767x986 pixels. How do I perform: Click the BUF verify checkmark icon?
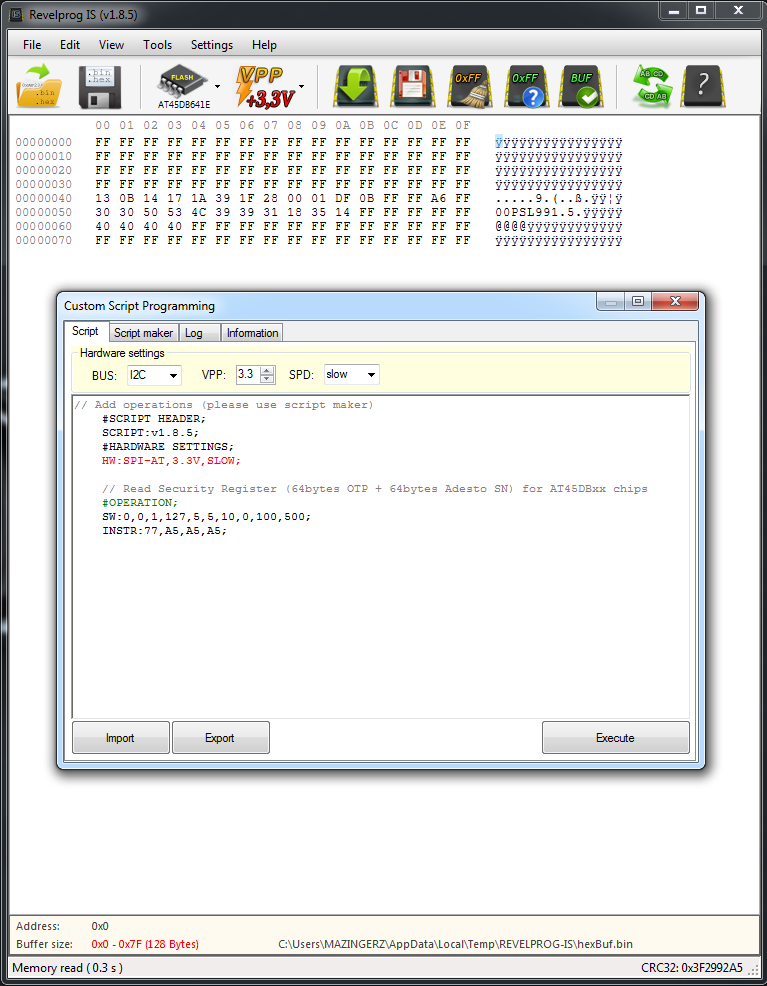point(581,86)
